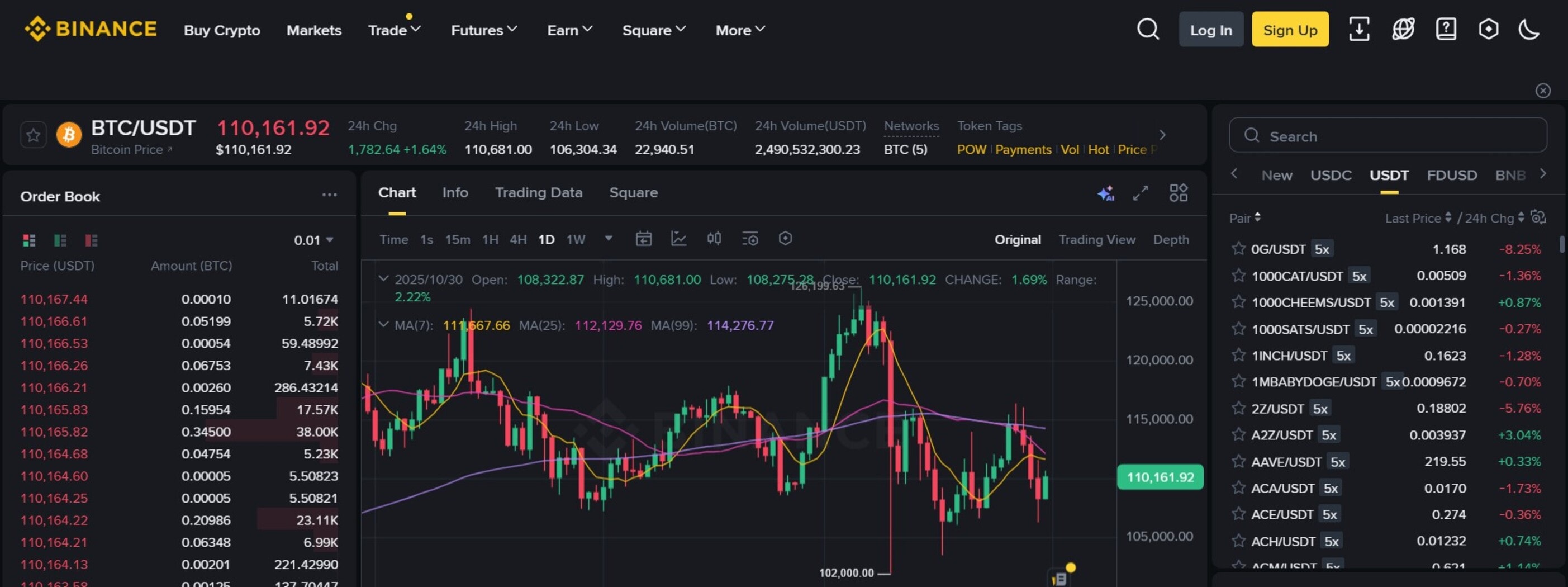Open chart settings via gear-list icon
Screen dimensions: 1568x587
(x=750, y=239)
